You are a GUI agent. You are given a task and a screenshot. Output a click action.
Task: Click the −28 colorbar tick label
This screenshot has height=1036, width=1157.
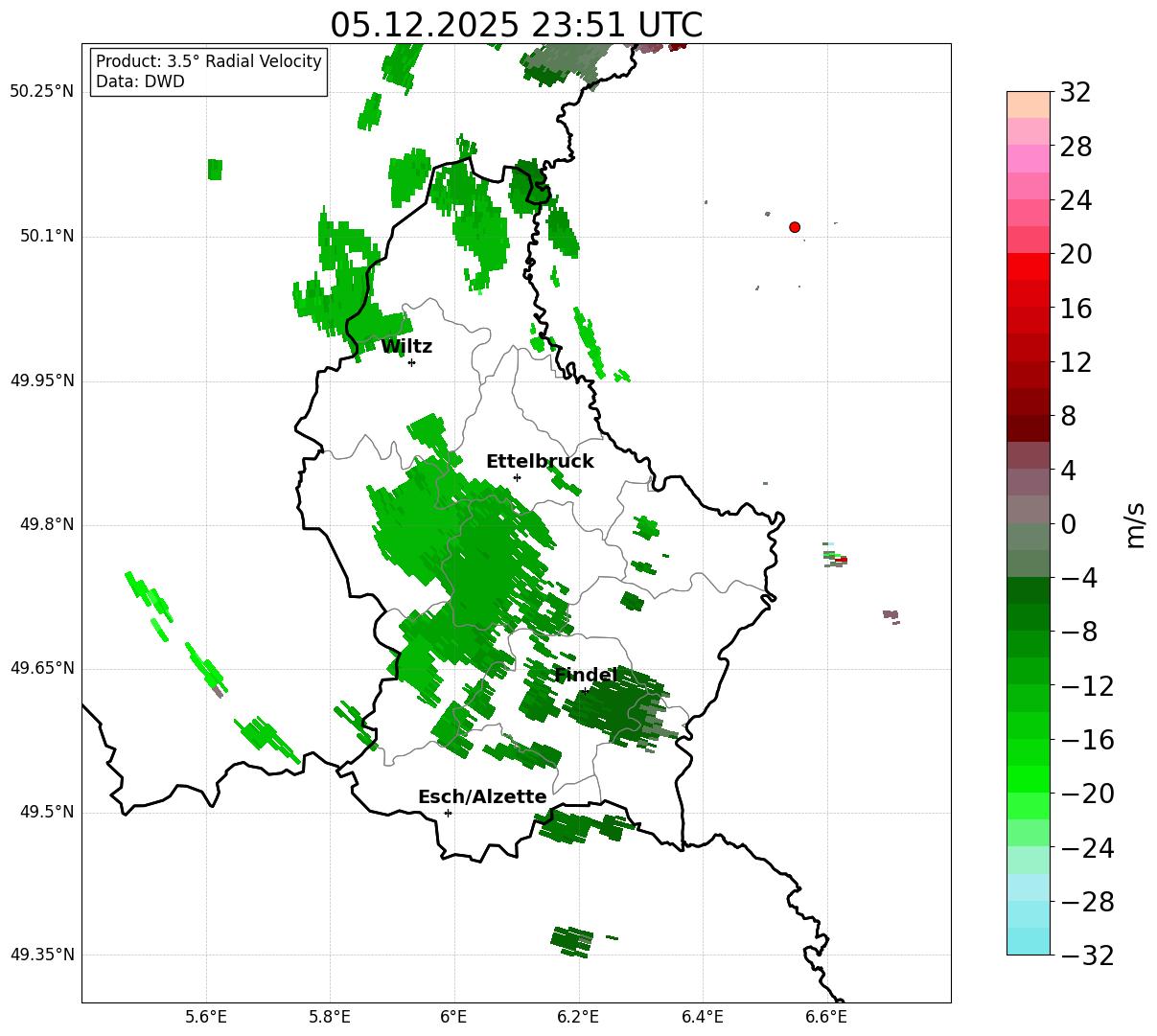(1087, 902)
